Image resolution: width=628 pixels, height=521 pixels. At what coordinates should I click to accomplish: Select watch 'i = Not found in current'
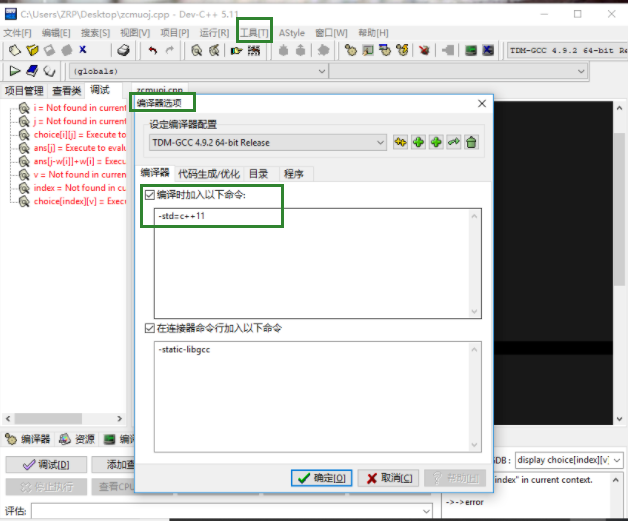tap(80, 108)
